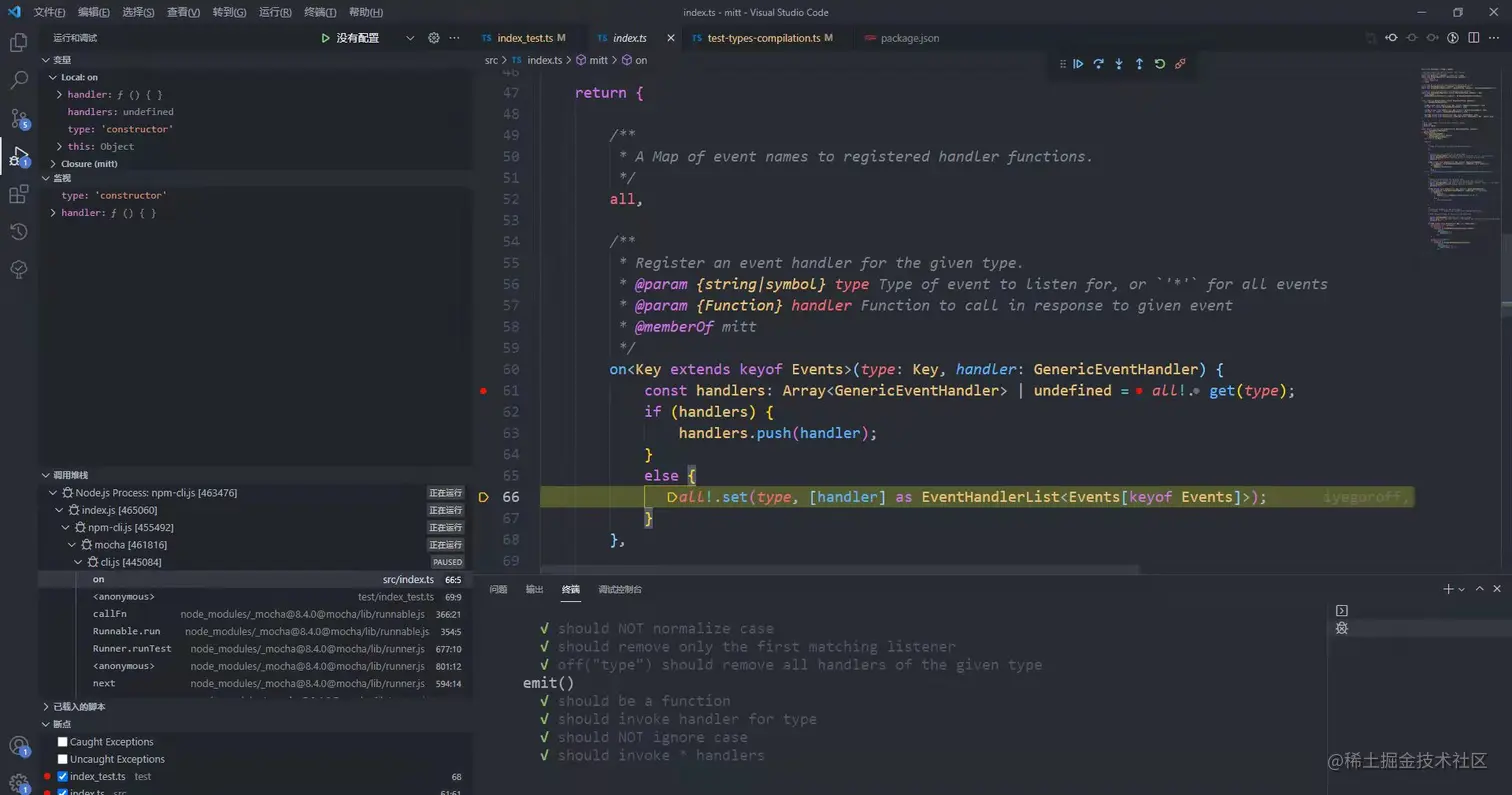The image size is (1512, 795).
Task: Collapse the Node.js Process npm-cli.js thread
Action: (x=54, y=493)
